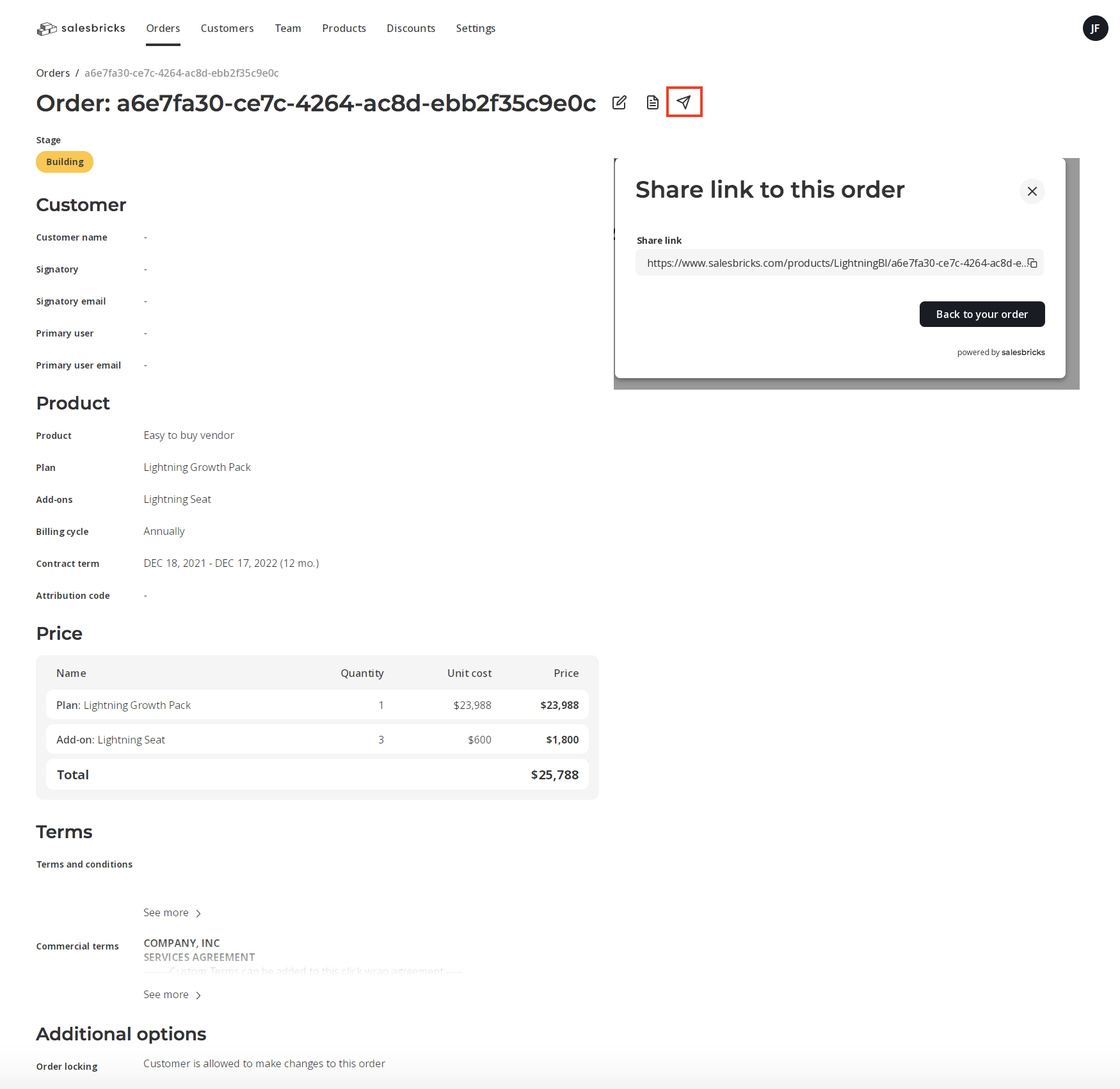This screenshot has width=1120, height=1089.
Task: Click the $23,988 unit cost cell
Action: (x=472, y=705)
